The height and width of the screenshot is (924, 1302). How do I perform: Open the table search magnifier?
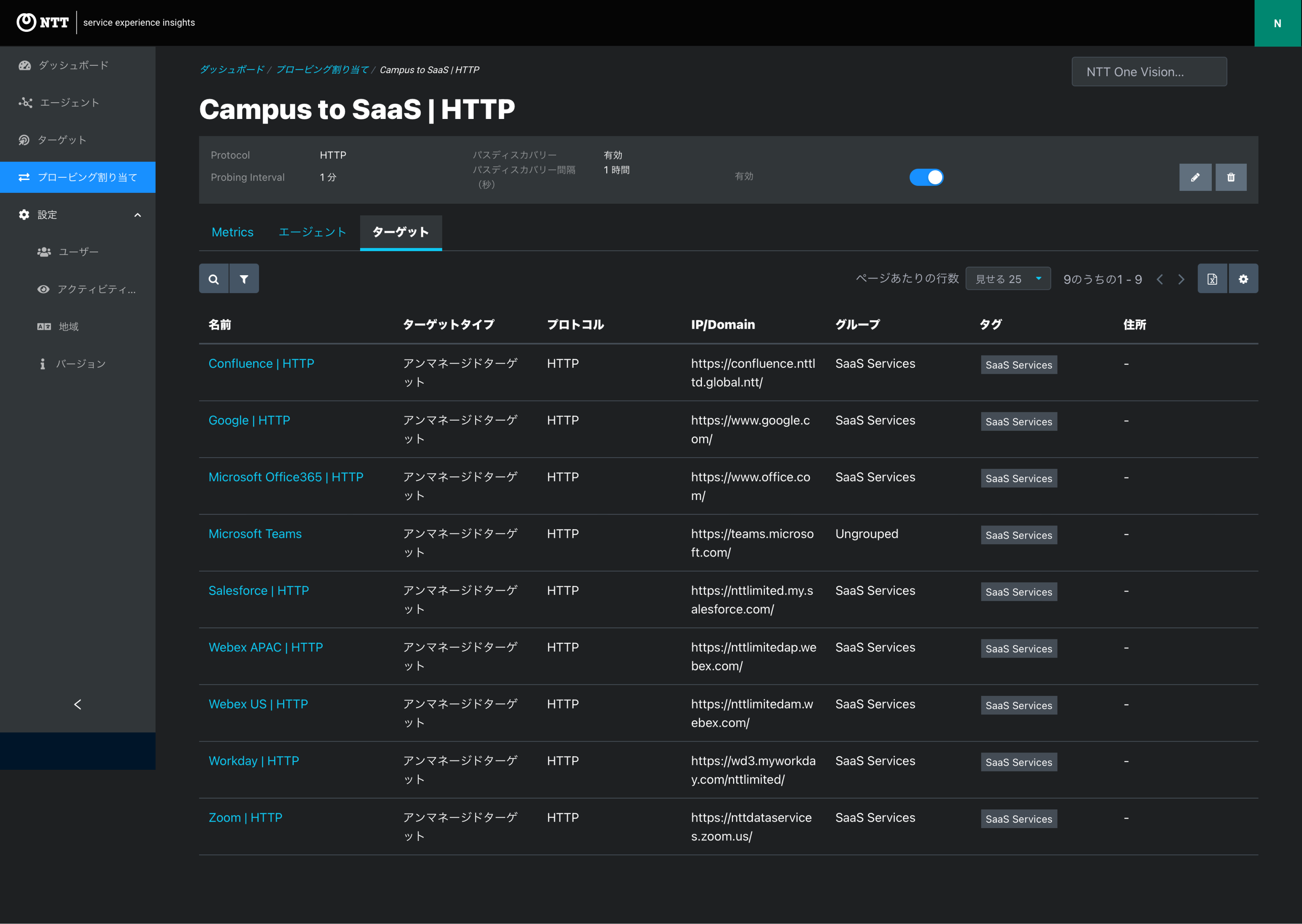click(213, 279)
